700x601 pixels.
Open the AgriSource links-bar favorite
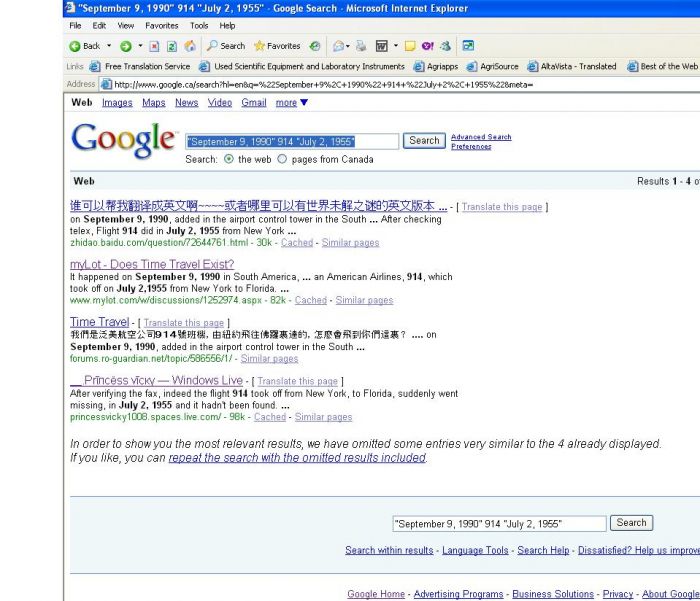click(492, 67)
